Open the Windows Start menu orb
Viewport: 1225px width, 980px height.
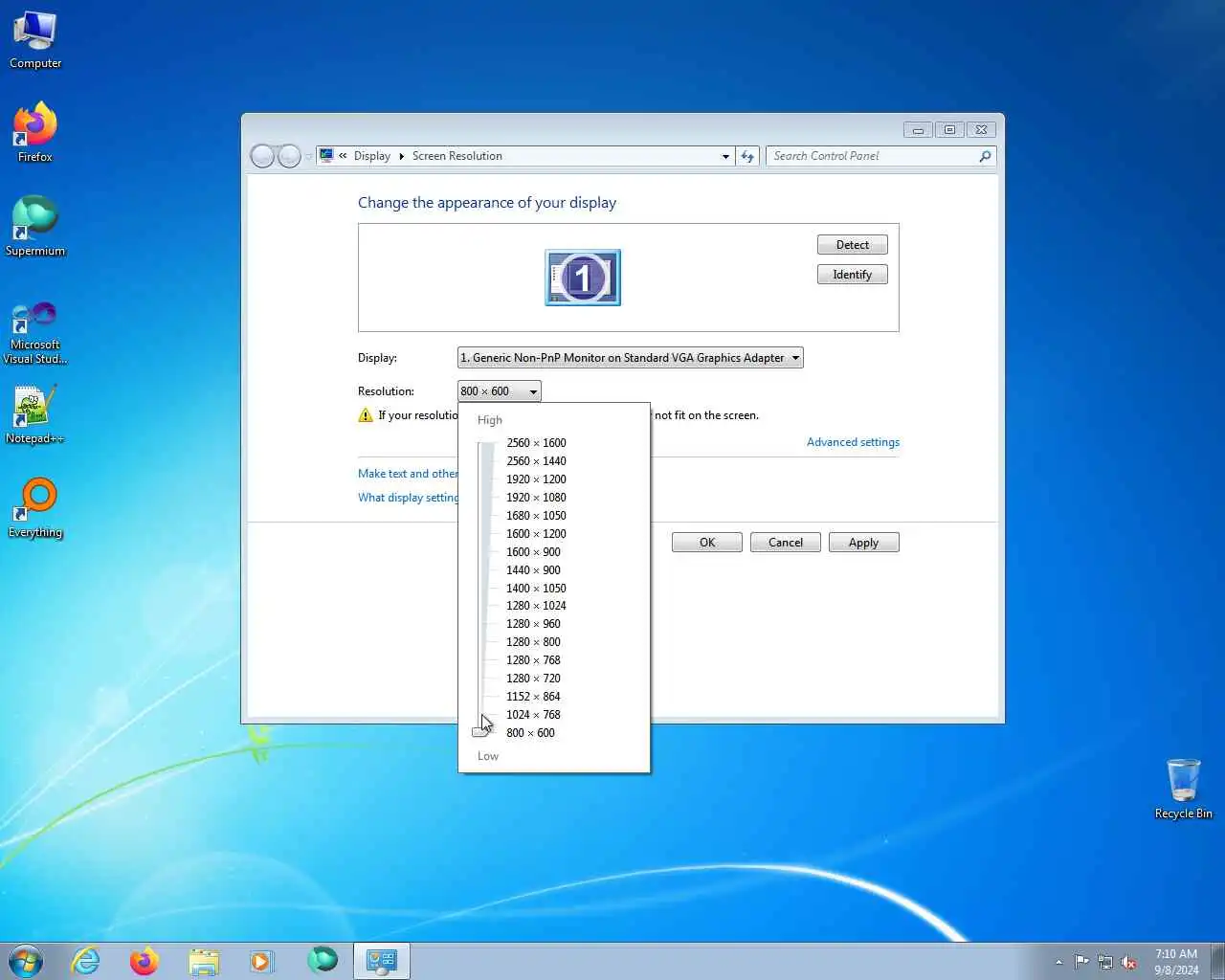tap(26, 961)
